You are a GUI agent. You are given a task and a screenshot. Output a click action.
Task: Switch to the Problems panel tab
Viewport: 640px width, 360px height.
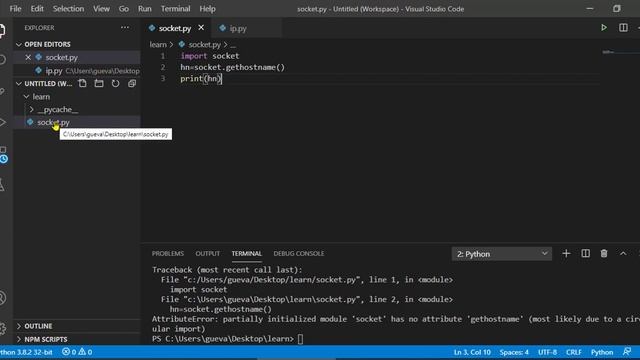click(168, 253)
